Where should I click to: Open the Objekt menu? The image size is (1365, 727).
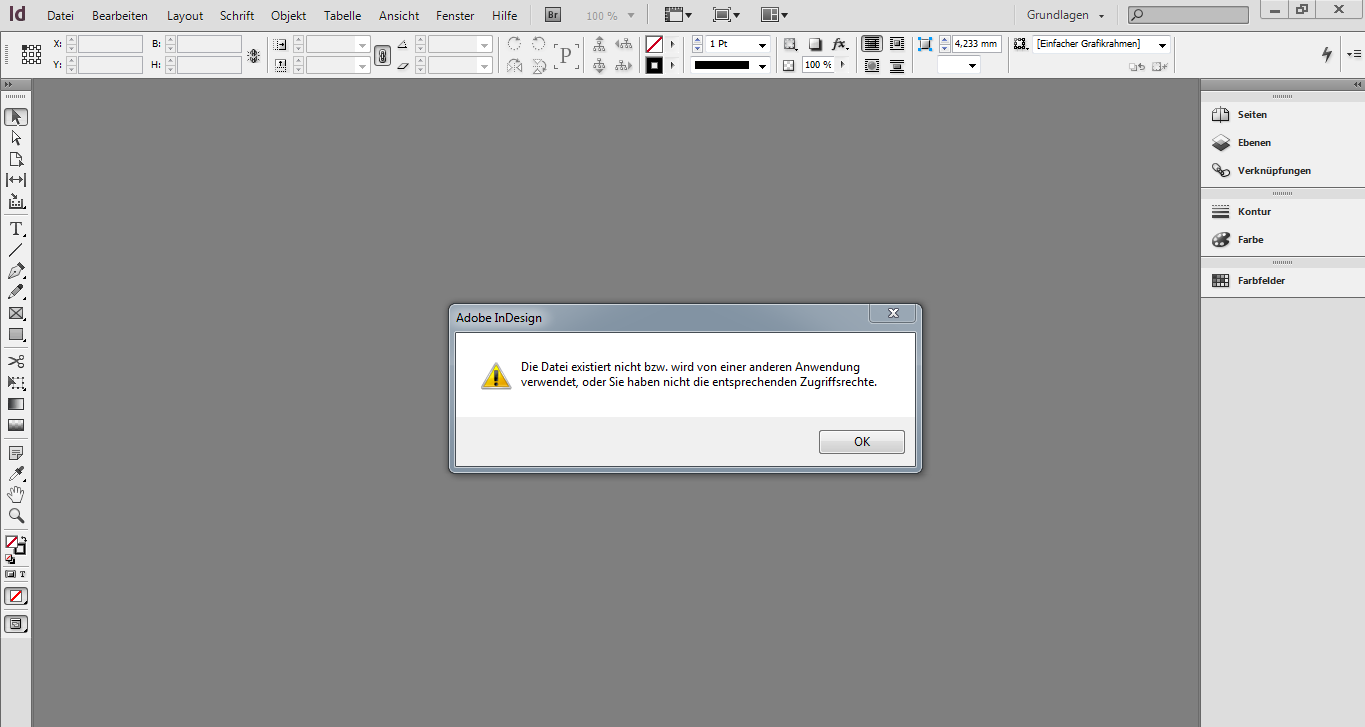click(x=289, y=16)
